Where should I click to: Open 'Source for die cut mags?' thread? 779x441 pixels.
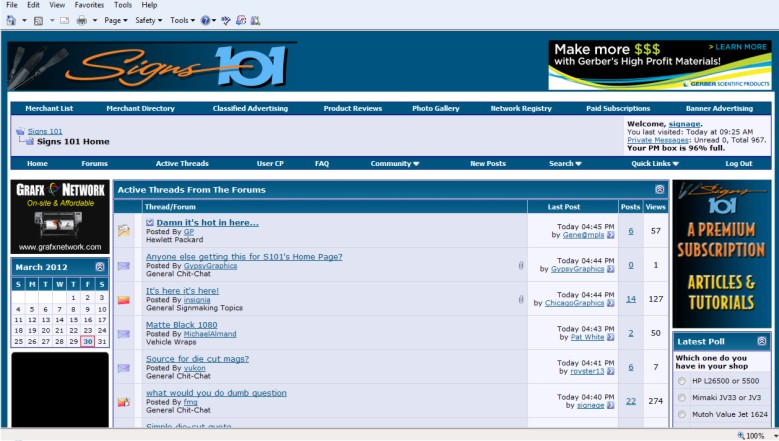tap(197, 359)
